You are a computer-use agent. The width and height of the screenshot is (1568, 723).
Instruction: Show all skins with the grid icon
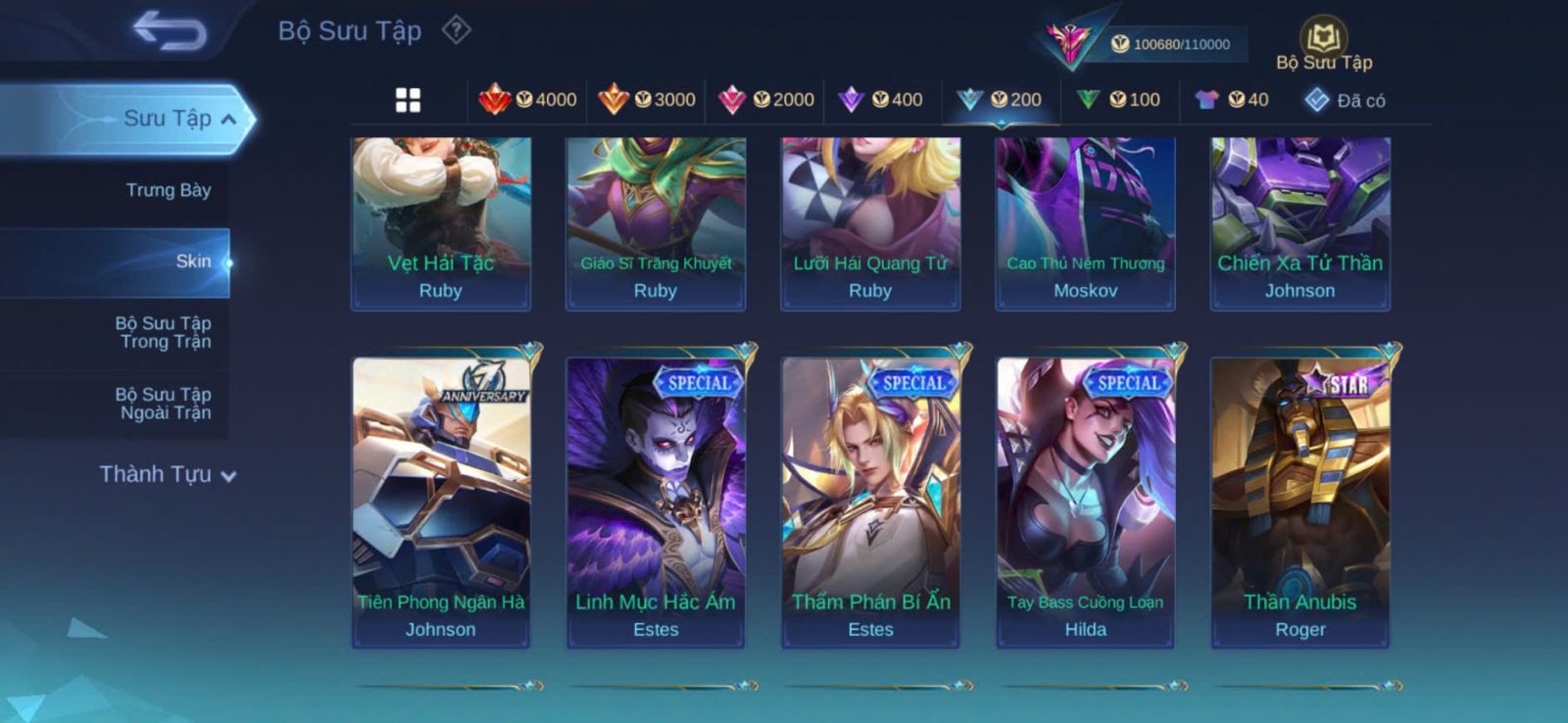coord(408,100)
